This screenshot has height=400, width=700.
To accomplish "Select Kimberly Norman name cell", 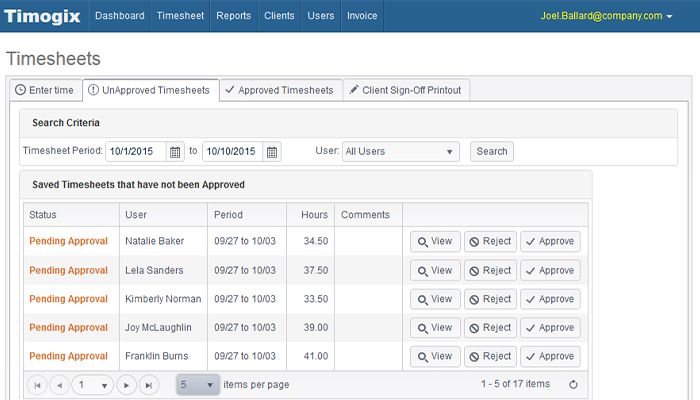I will point(163,299).
